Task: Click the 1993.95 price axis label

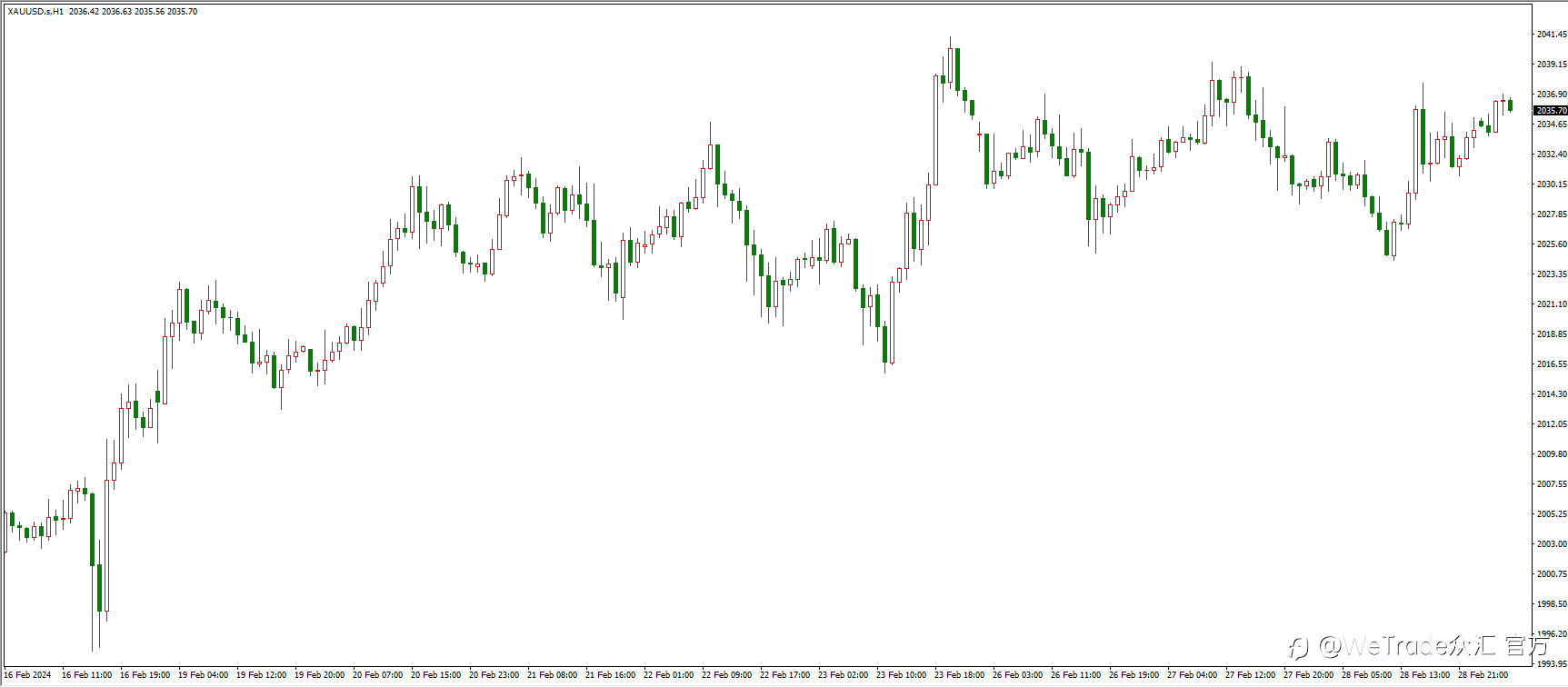Action: pyautogui.click(x=1552, y=664)
